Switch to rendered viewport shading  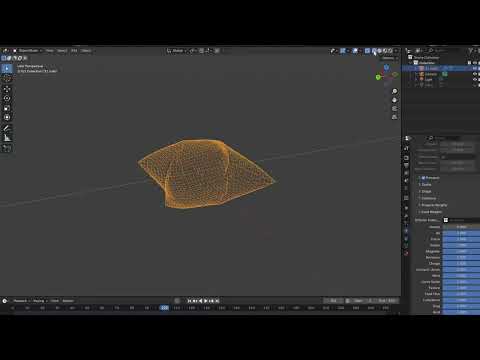click(x=390, y=51)
